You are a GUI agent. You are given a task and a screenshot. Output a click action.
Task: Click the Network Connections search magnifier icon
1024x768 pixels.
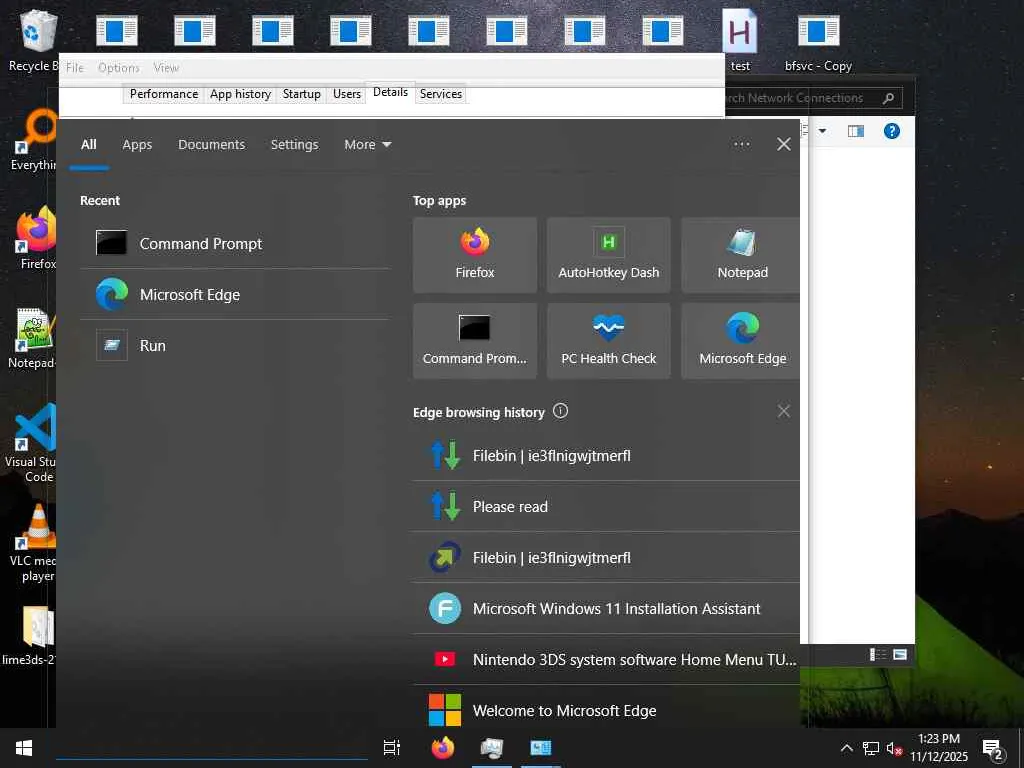888,98
